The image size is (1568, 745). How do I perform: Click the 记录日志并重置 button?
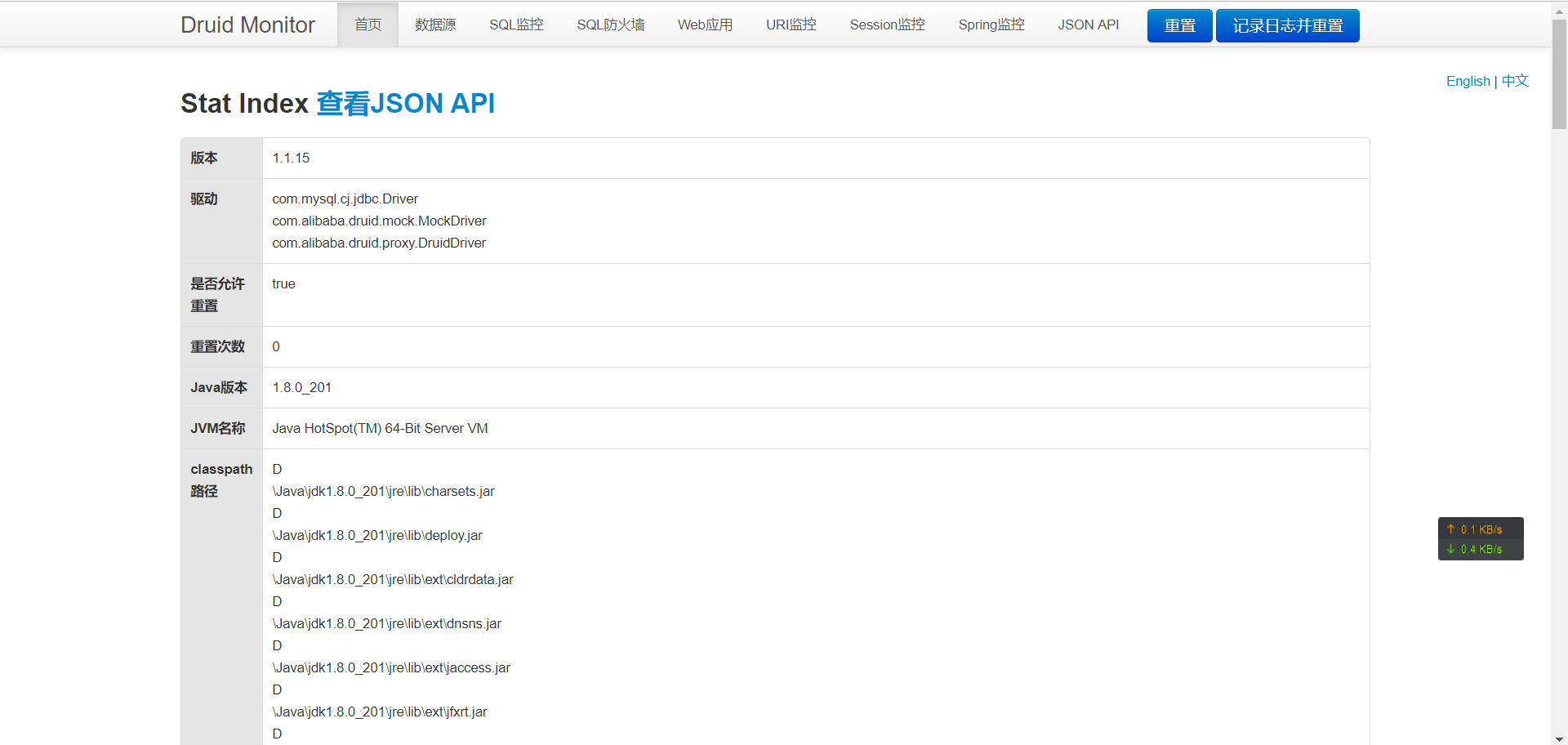click(x=1287, y=25)
